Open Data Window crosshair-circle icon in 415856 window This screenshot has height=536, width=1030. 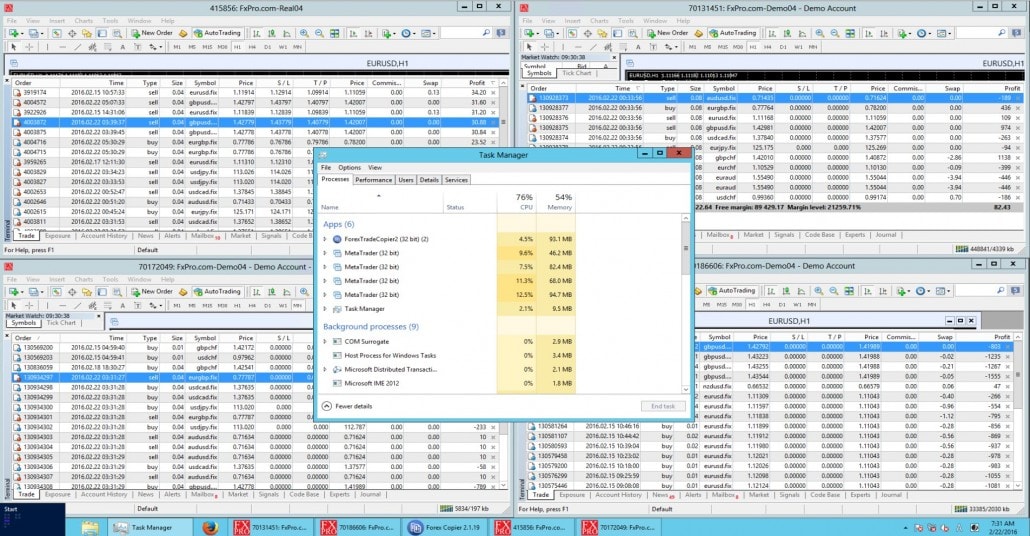pyautogui.click(x=72, y=33)
